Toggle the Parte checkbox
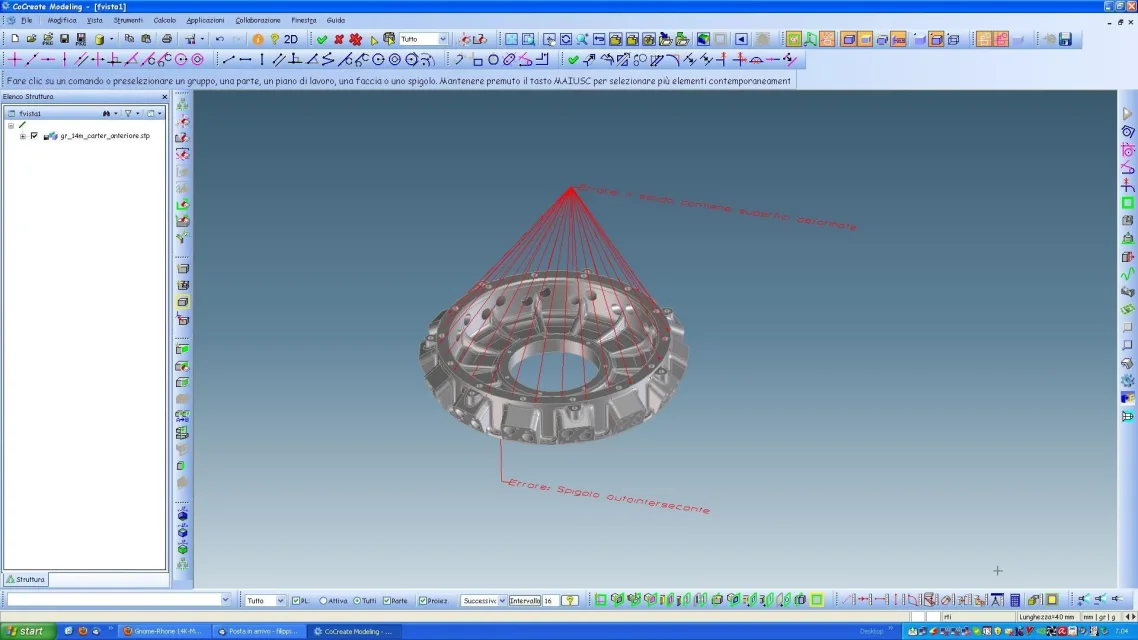The height and width of the screenshot is (640, 1138). (387, 601)
